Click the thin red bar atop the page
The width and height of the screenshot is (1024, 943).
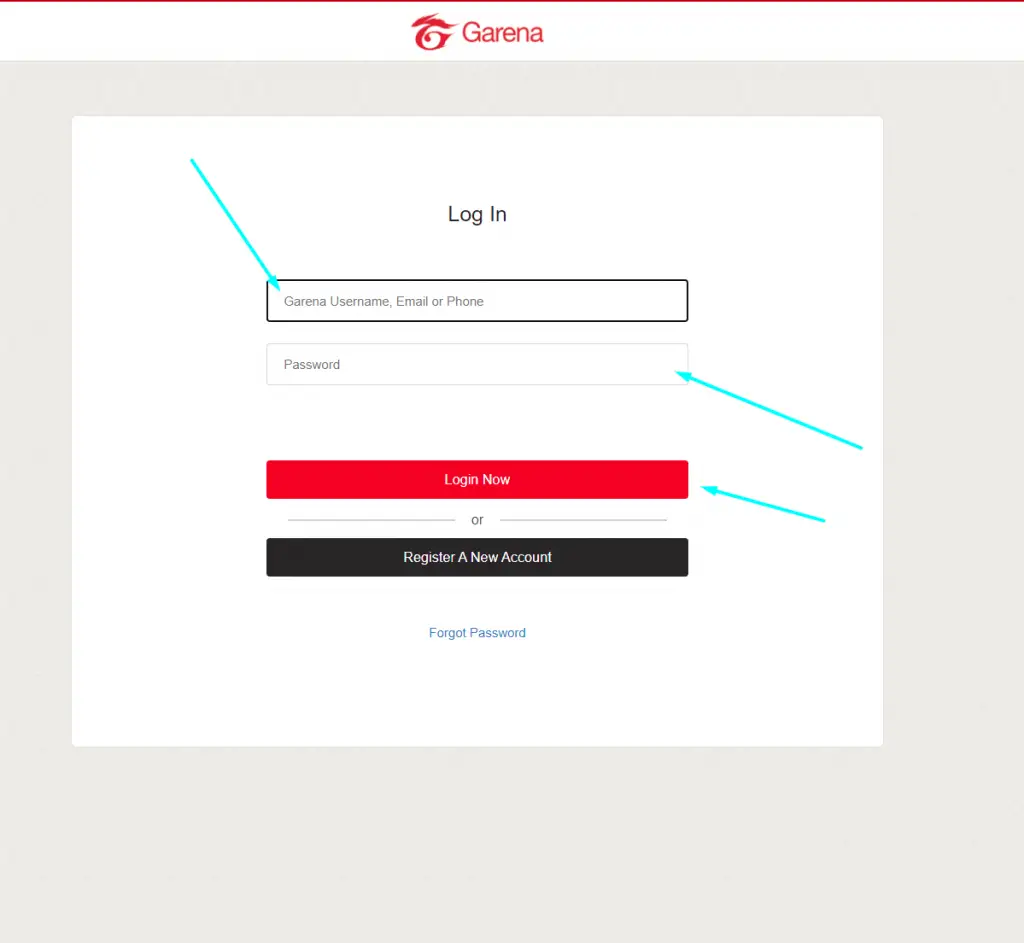point(512,1)
